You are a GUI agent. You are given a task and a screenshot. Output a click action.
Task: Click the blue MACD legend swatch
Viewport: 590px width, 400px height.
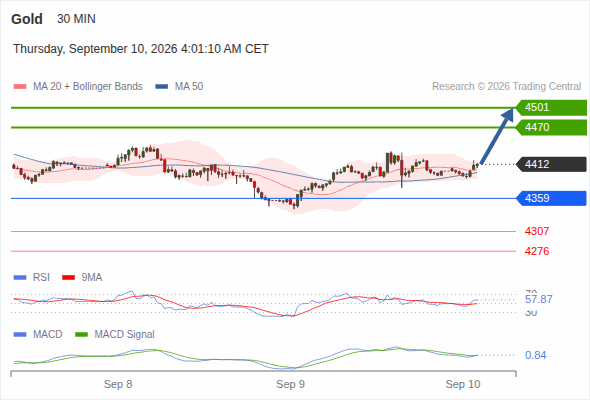pyautogui.click(x=20, y=335)
